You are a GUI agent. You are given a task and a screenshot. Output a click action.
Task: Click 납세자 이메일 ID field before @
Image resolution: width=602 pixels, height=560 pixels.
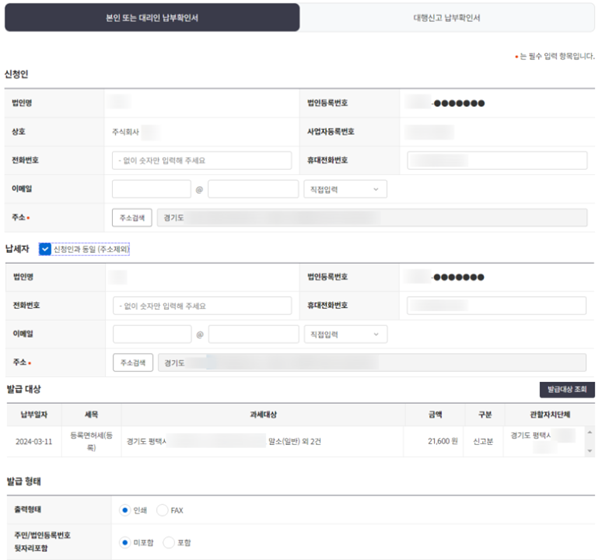(x=151, y=334)
